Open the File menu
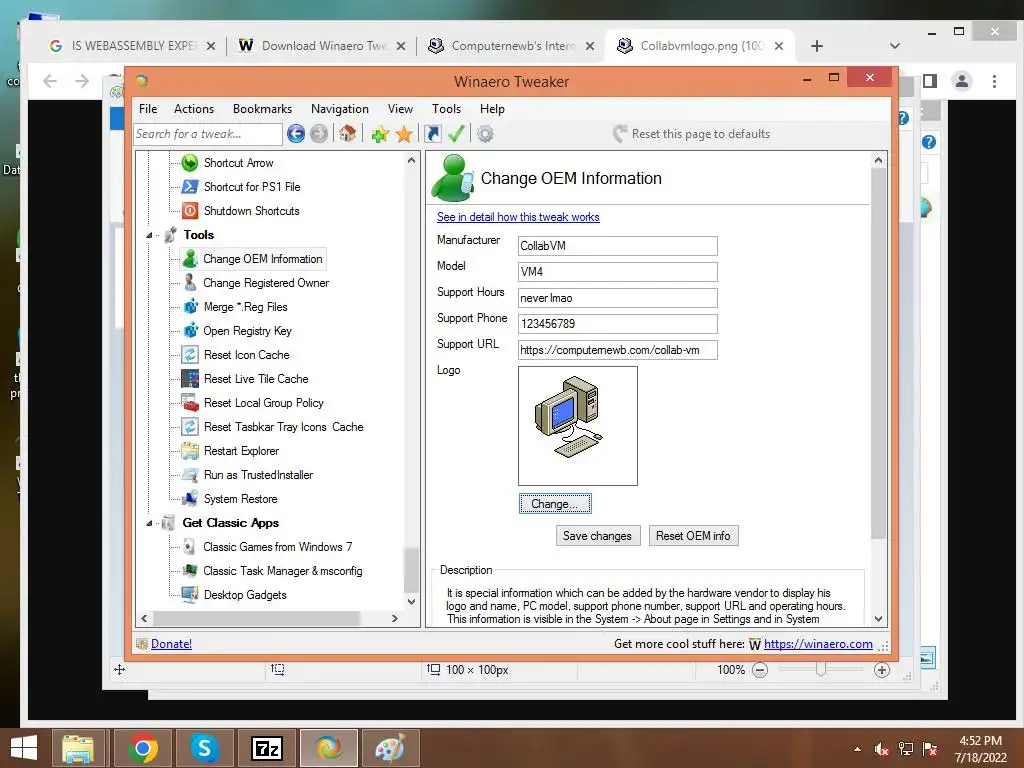Image resolution: width=1024 pixels, height=768 pixels. click(148, 109)
